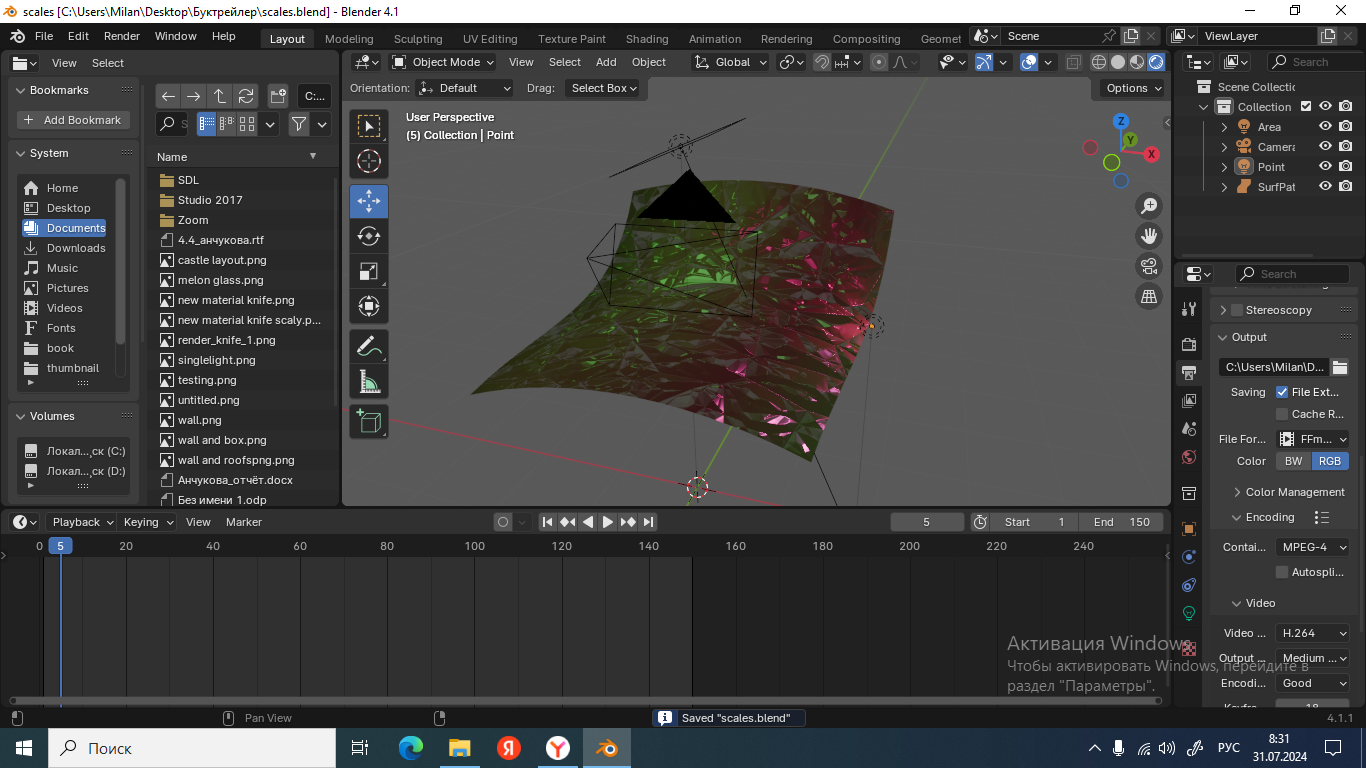Open the MPEG-4 container dropdown
This screenshot has width=1366, height=768.
[1313, 547]
